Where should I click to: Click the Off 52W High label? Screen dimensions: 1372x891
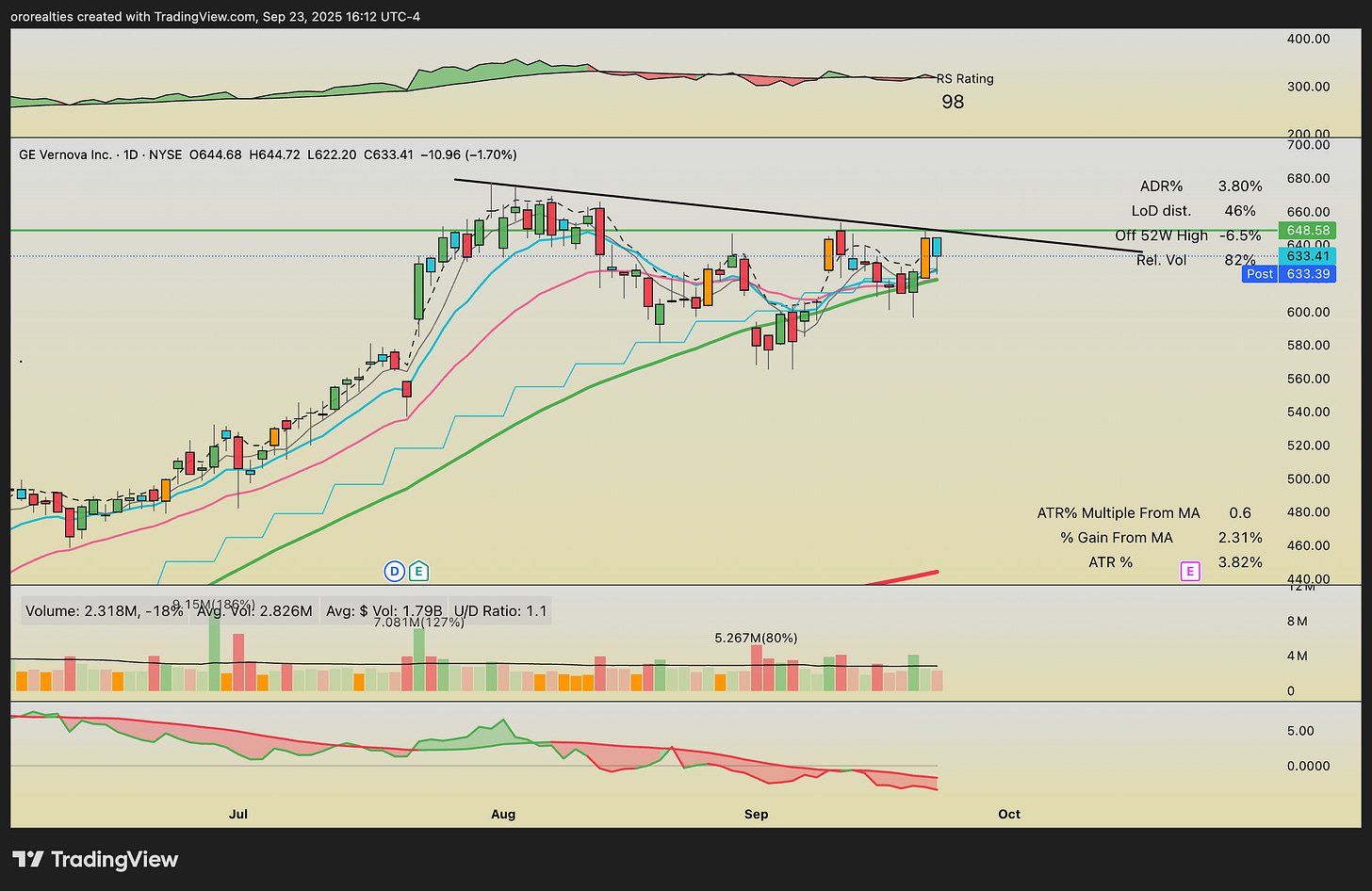(1161, 235)
